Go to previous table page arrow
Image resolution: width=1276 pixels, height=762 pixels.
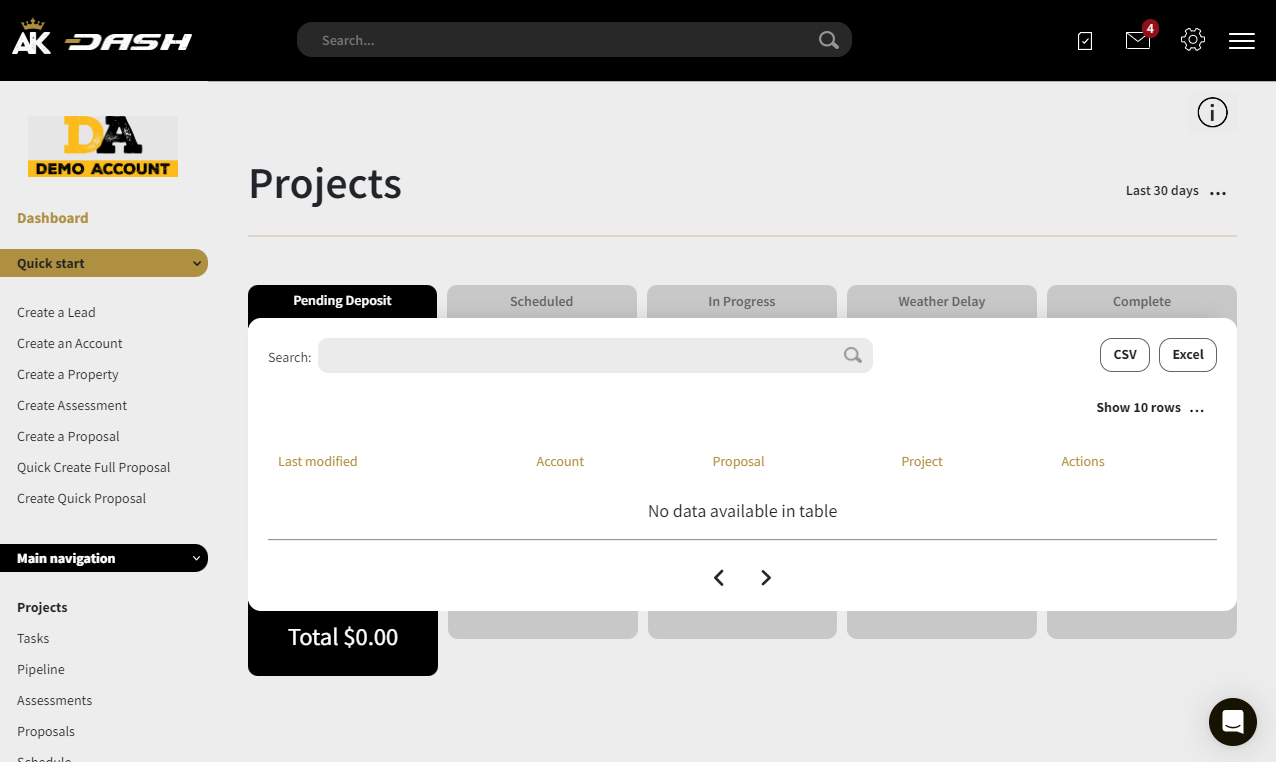click(719, 578)
